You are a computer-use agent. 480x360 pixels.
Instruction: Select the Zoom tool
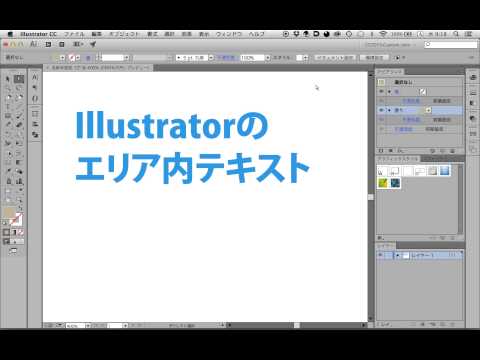(x=19, y=200)
